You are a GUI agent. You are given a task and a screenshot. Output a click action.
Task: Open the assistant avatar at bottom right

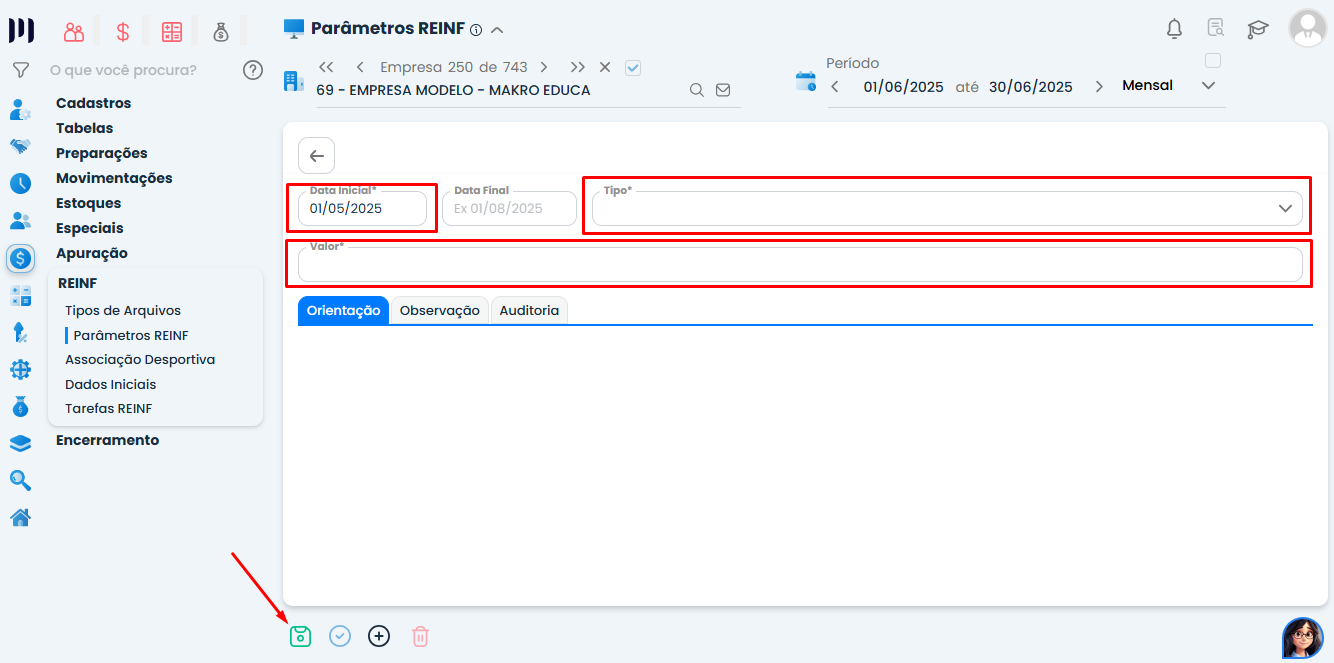pos(1303,637)
